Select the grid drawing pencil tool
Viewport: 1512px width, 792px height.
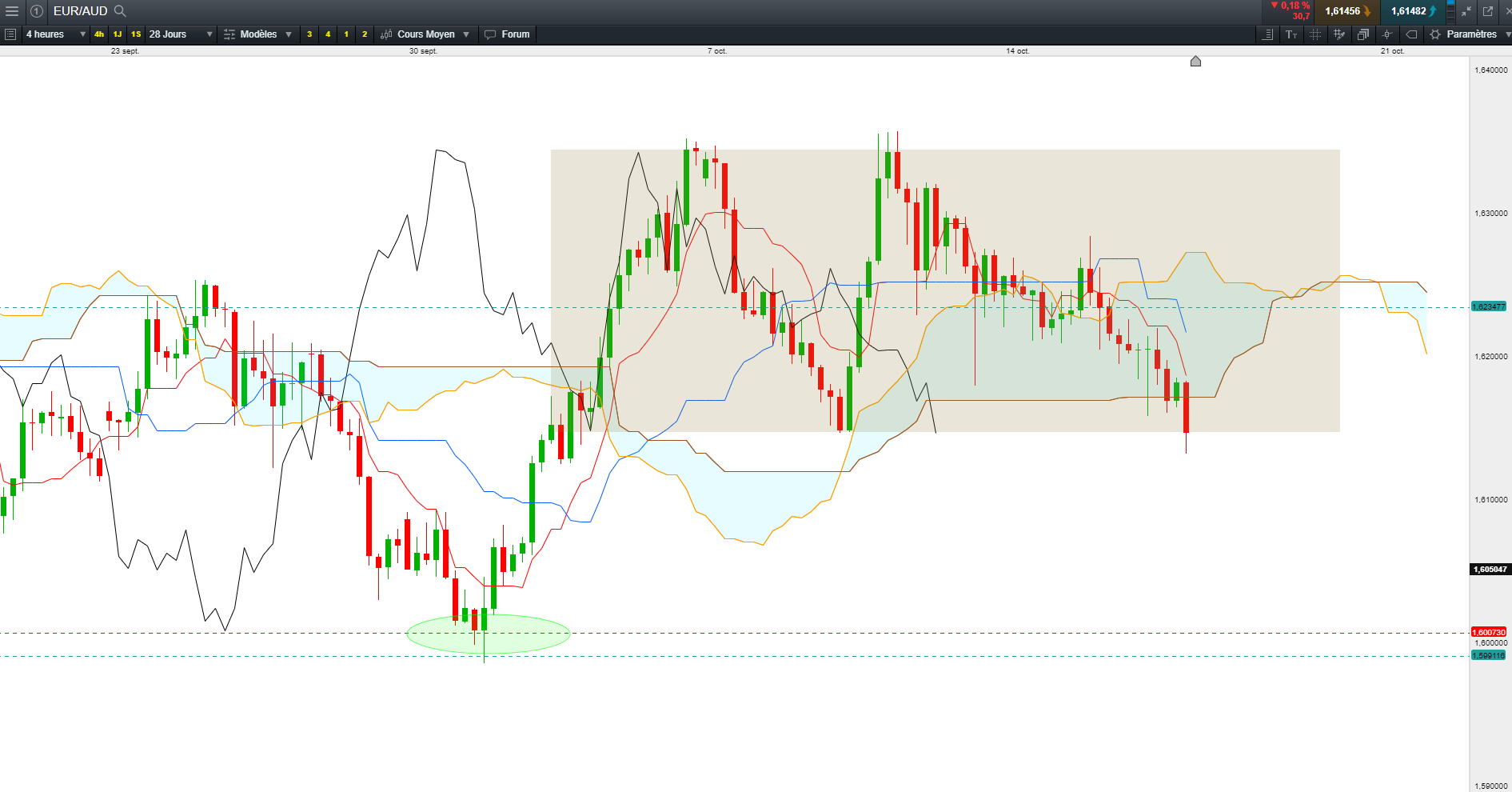point(1339,34)
